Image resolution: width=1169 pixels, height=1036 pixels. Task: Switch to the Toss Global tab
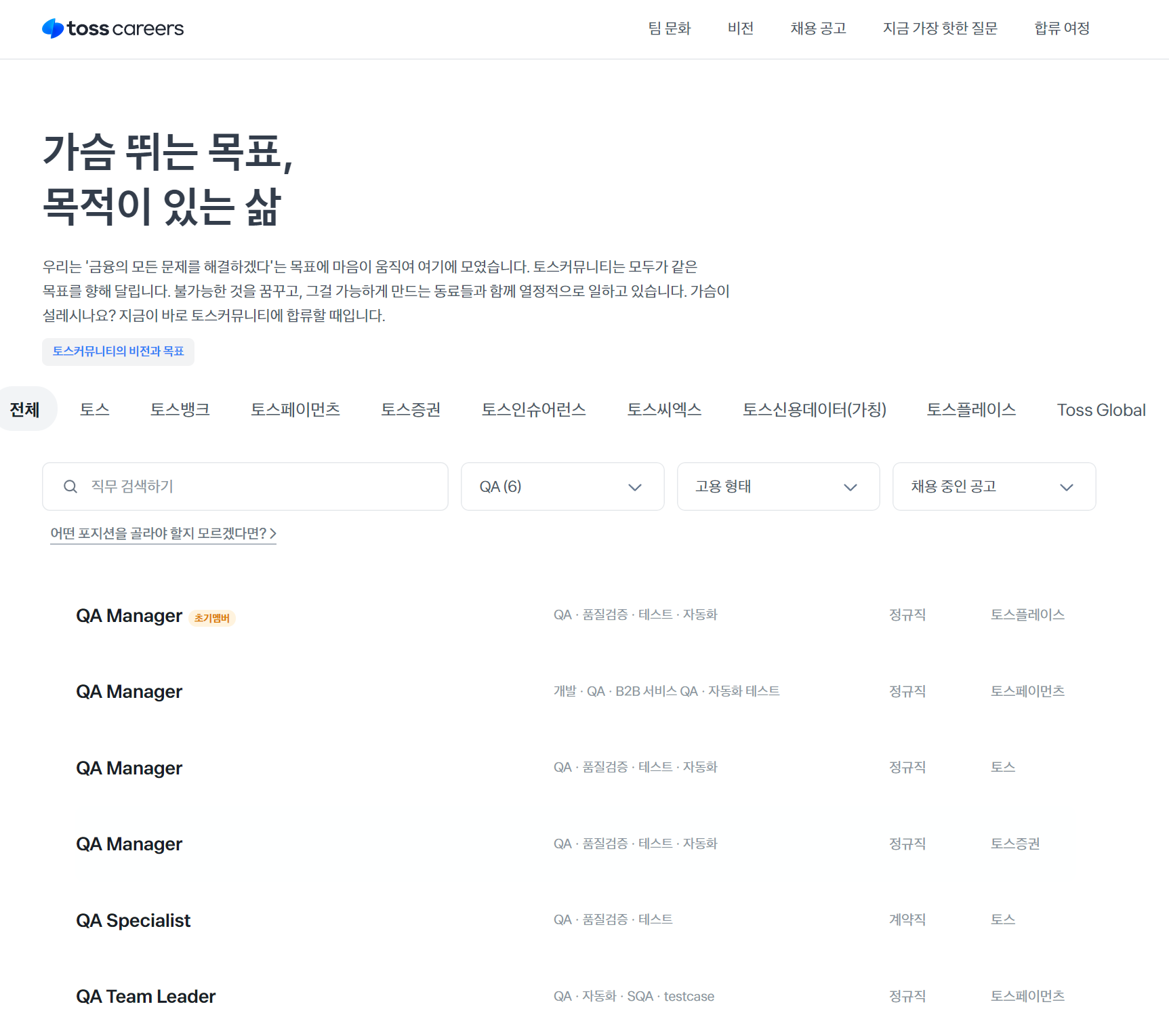point(1101,410)
